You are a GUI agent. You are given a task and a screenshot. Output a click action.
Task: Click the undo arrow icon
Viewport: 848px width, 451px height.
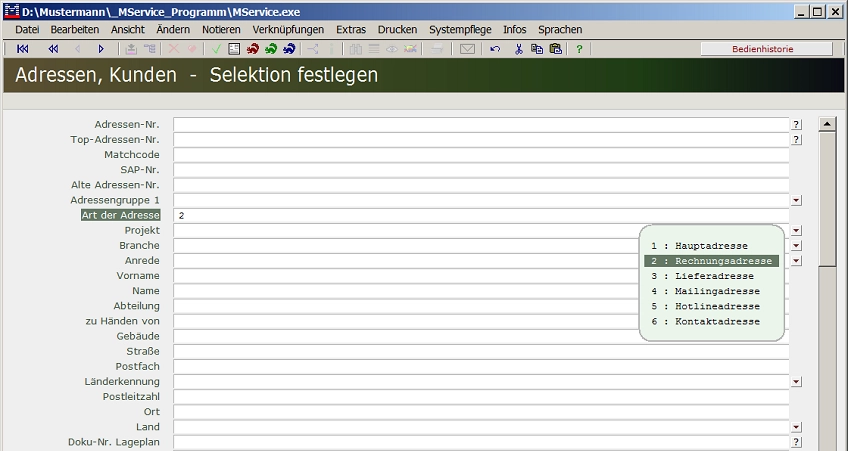click(x=495, y=49)
